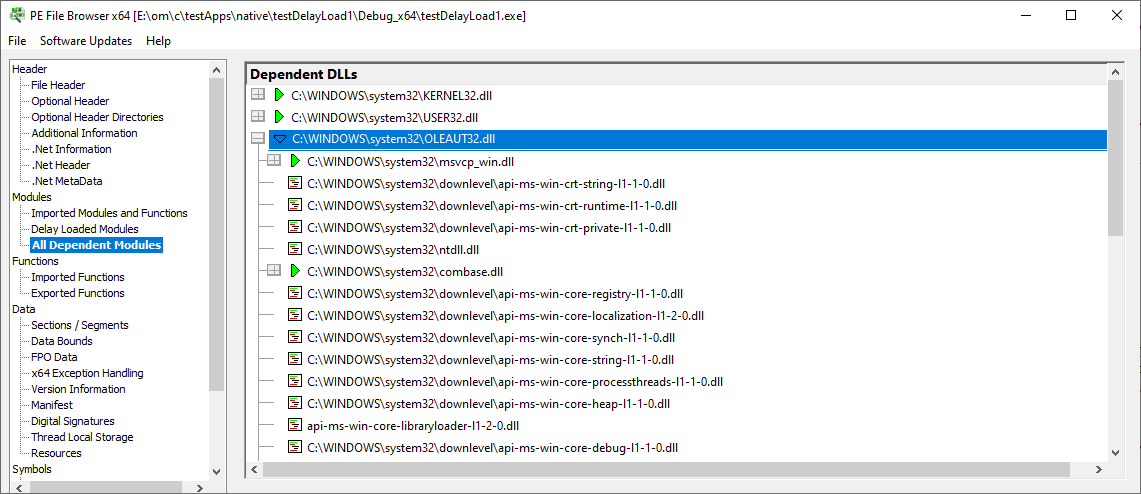The width and height of the screenshot is (1141, 494).
Task: Click up arrow of Dependent DLLs vertical scrollbar
Action: 1115,72
